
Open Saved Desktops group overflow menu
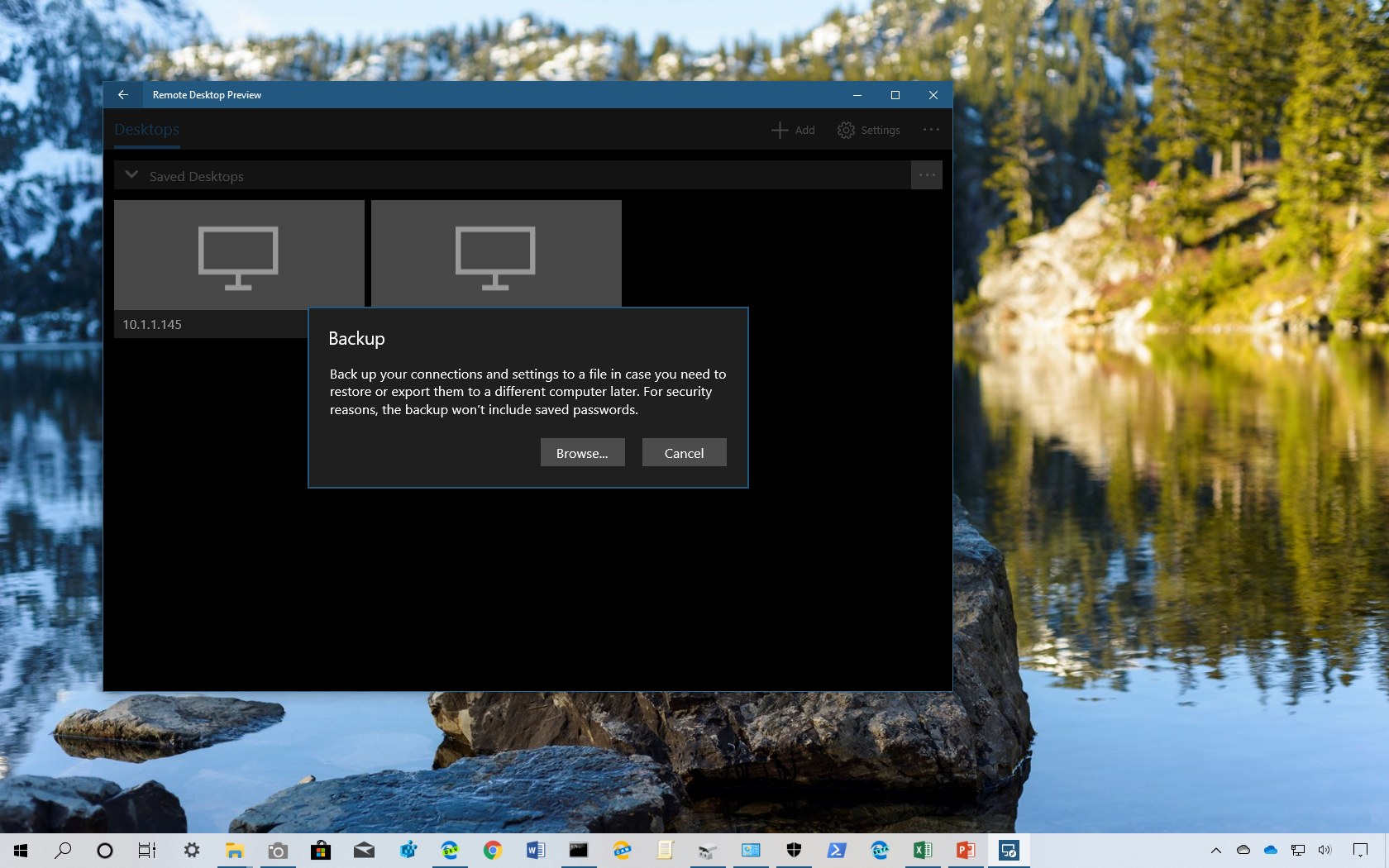click(926, 175)
